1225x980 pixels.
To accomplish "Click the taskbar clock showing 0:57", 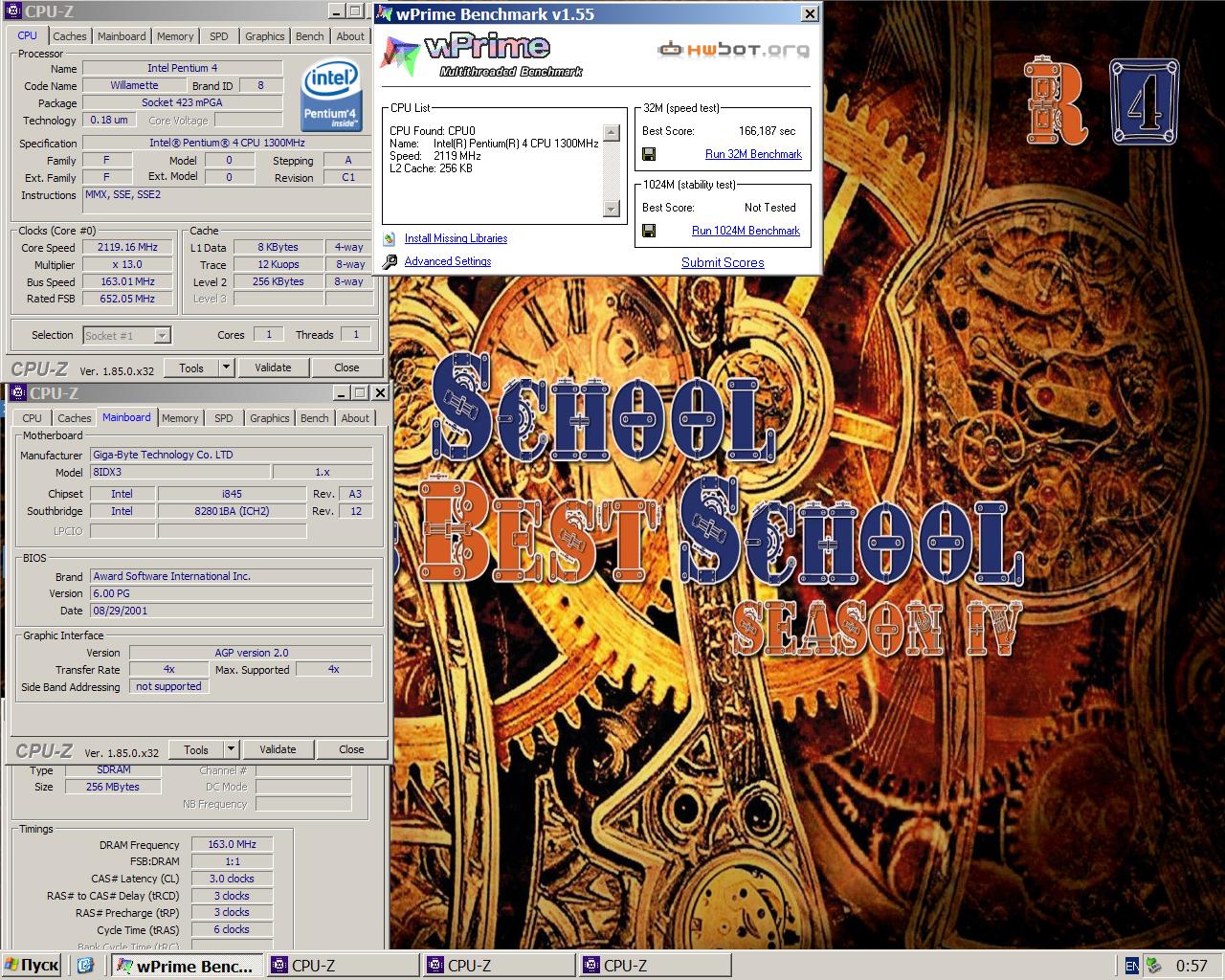I will click(1192, 966).
